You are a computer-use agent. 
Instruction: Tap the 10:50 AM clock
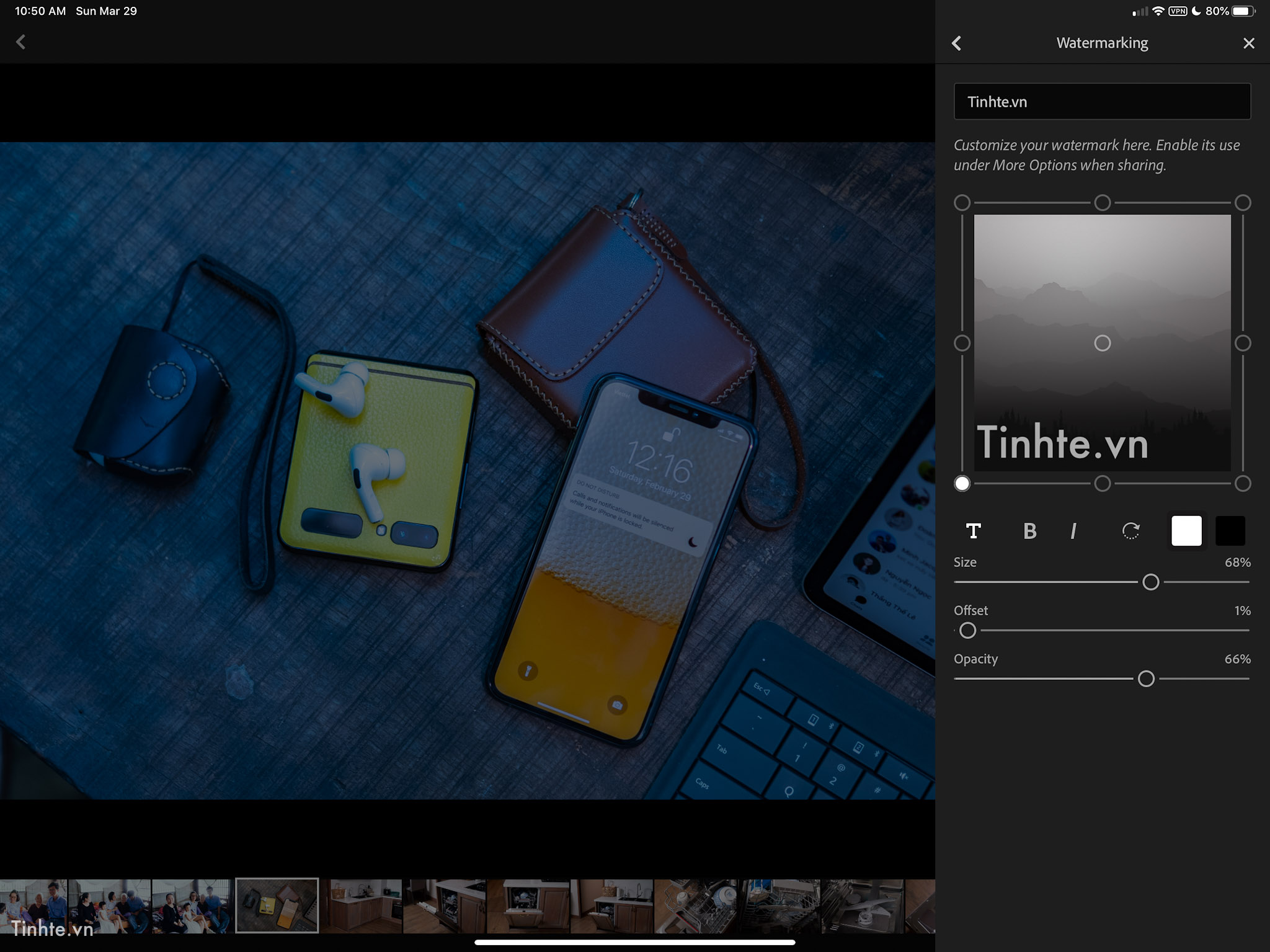coord(40,11)
